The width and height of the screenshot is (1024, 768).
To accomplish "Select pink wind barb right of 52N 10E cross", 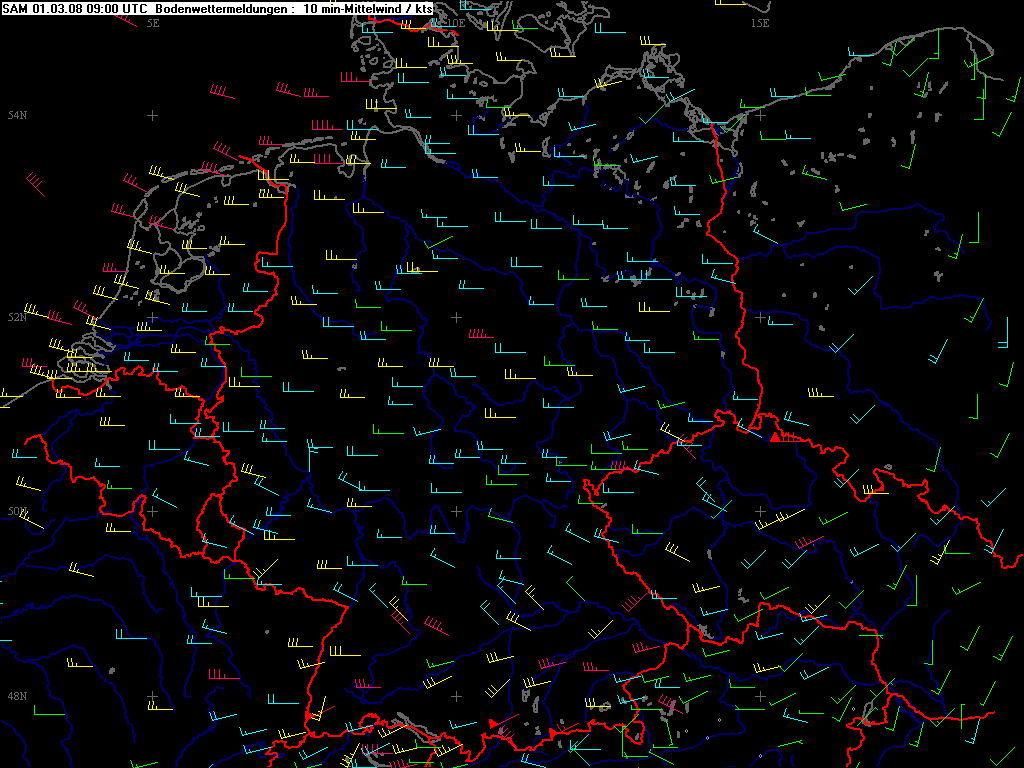I will click(480, 334).
